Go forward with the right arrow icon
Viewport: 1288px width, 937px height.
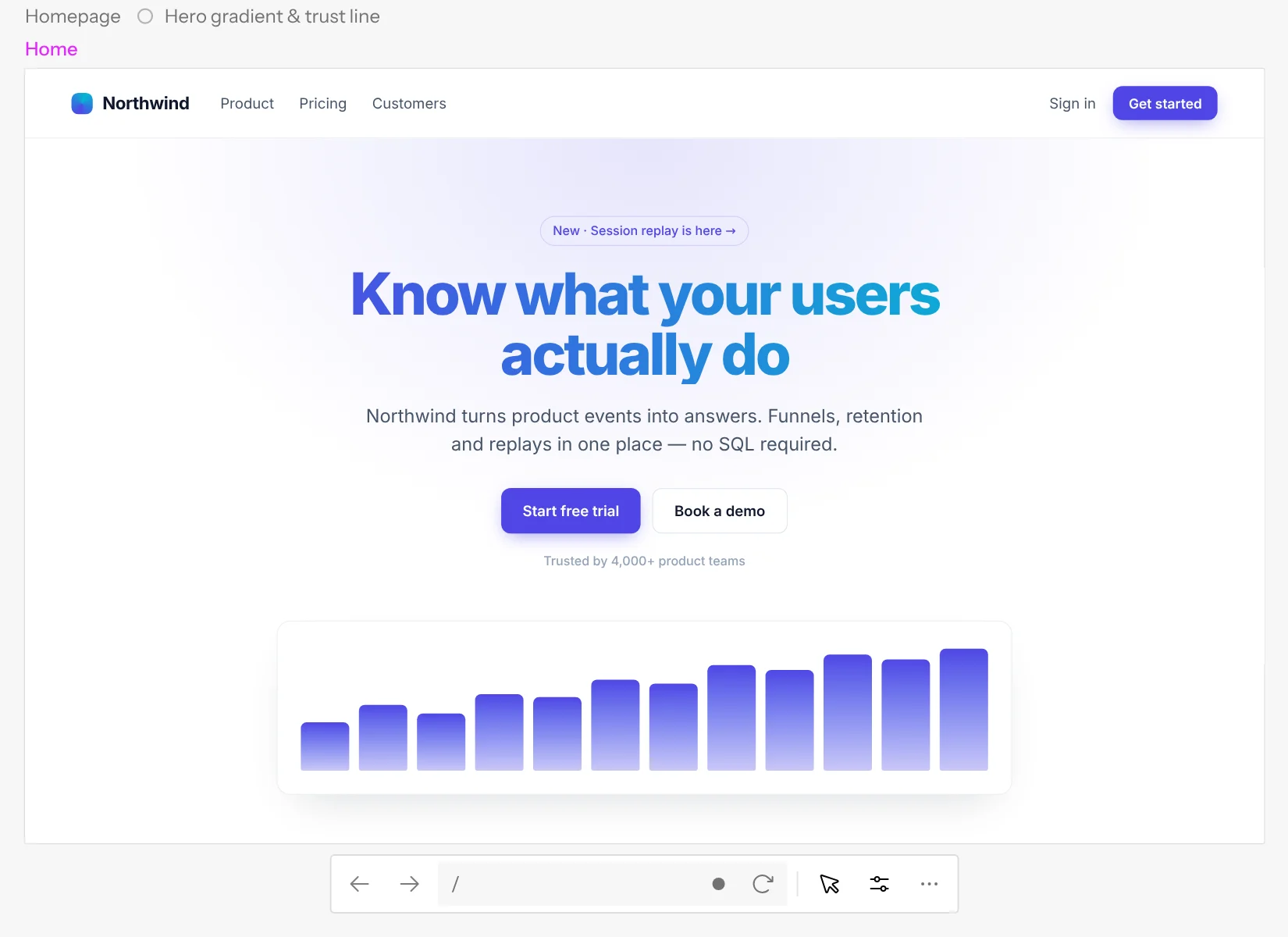click(409, 884)
